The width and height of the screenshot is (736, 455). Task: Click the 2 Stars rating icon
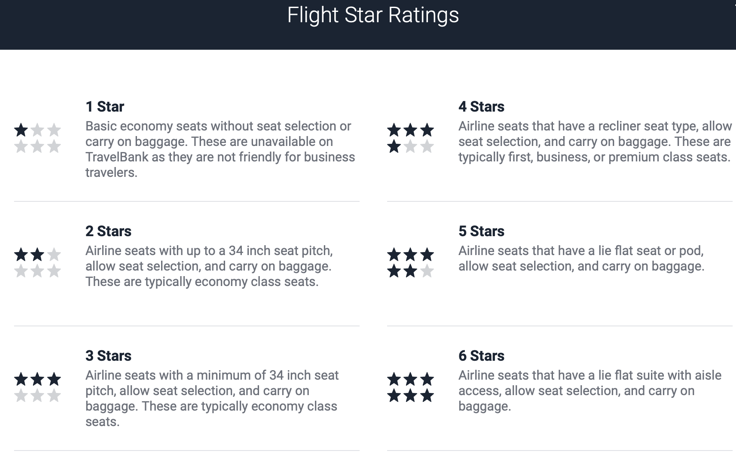(38, 262)
